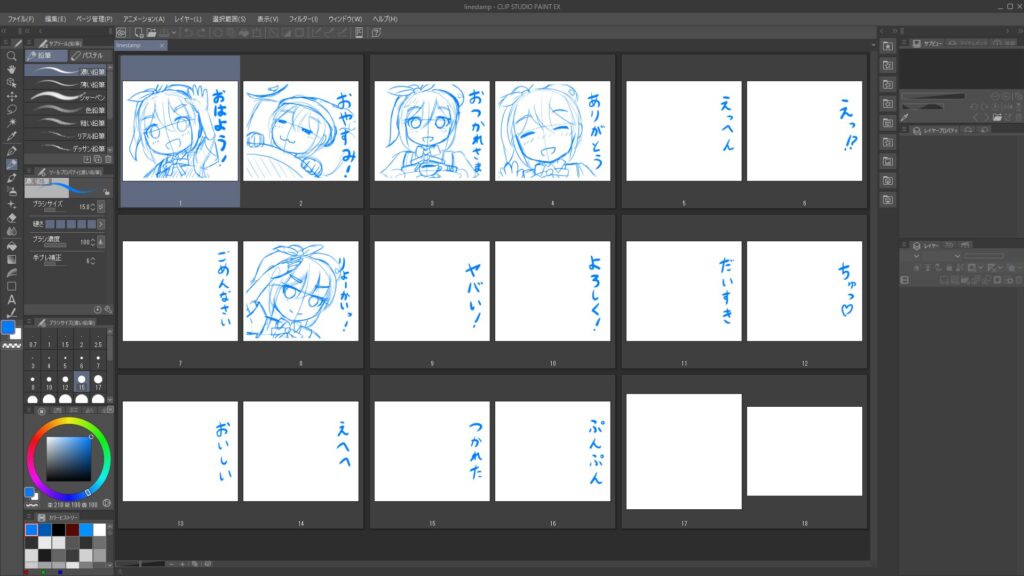Activate the Eraser tool
Image resolution: width=1024 pixels, height=576 pixels.
(x=12, y=217)
